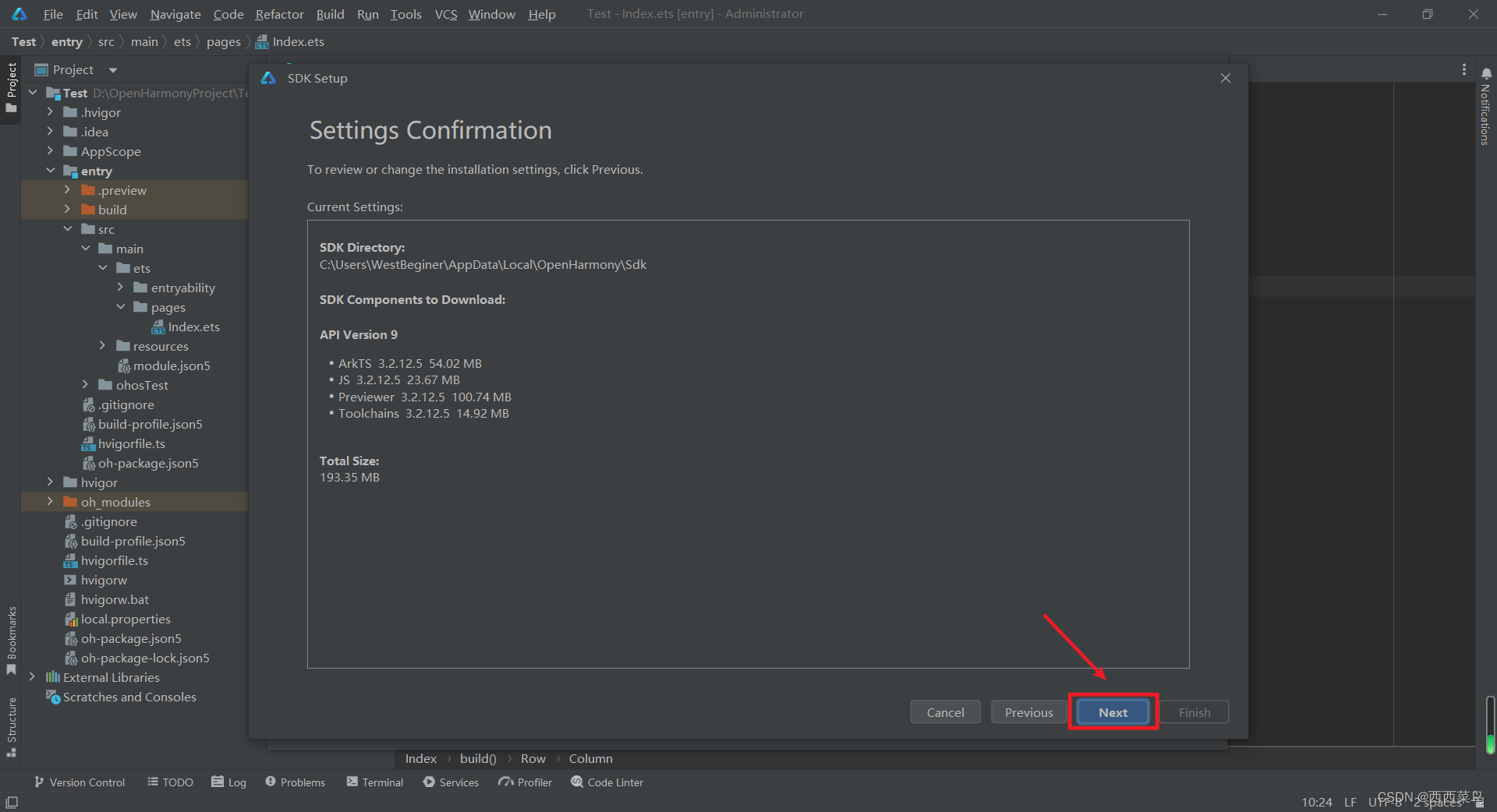
Task: Expand the ohosTest folder
Action: point(85,385)
